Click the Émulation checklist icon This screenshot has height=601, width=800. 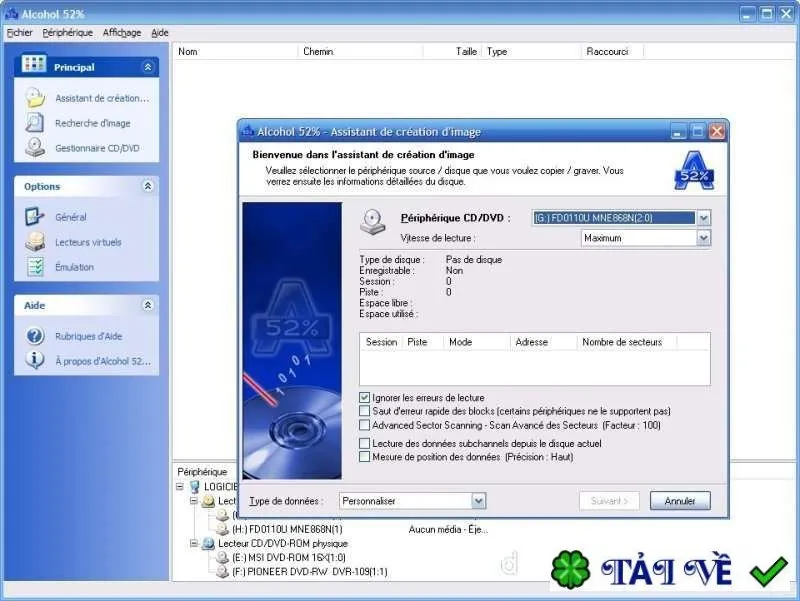pyautogui.click(x=35, y=266)
